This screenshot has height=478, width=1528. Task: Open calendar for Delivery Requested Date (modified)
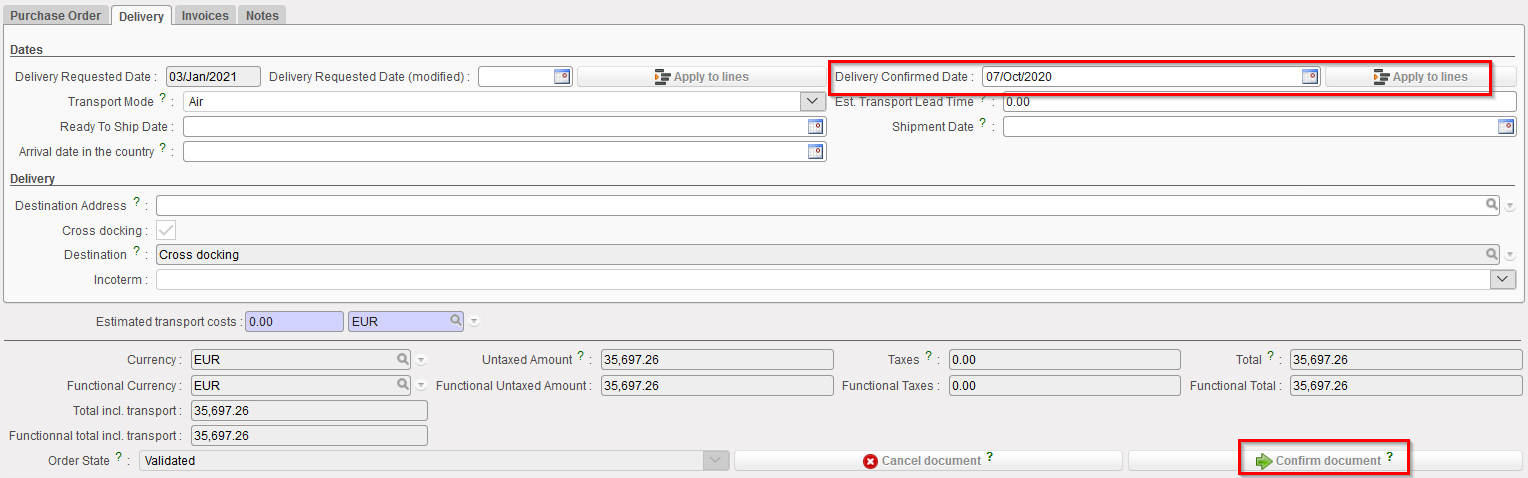[x=562, y=77]
